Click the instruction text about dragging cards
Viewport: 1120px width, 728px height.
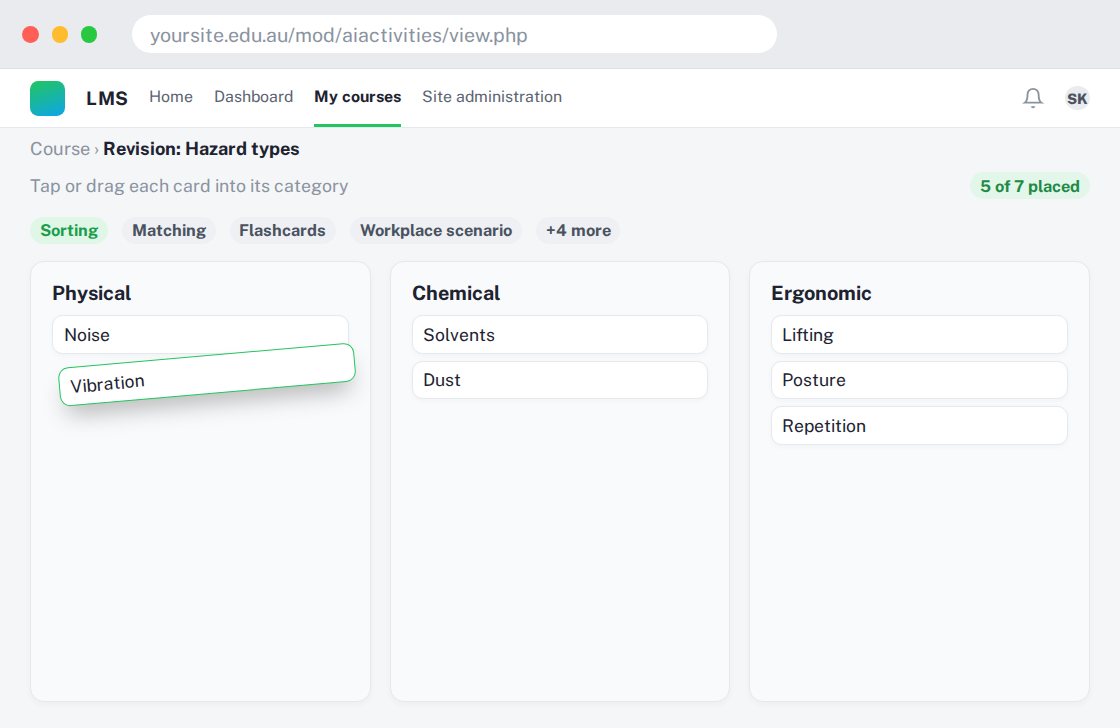[x=189, y=186]
